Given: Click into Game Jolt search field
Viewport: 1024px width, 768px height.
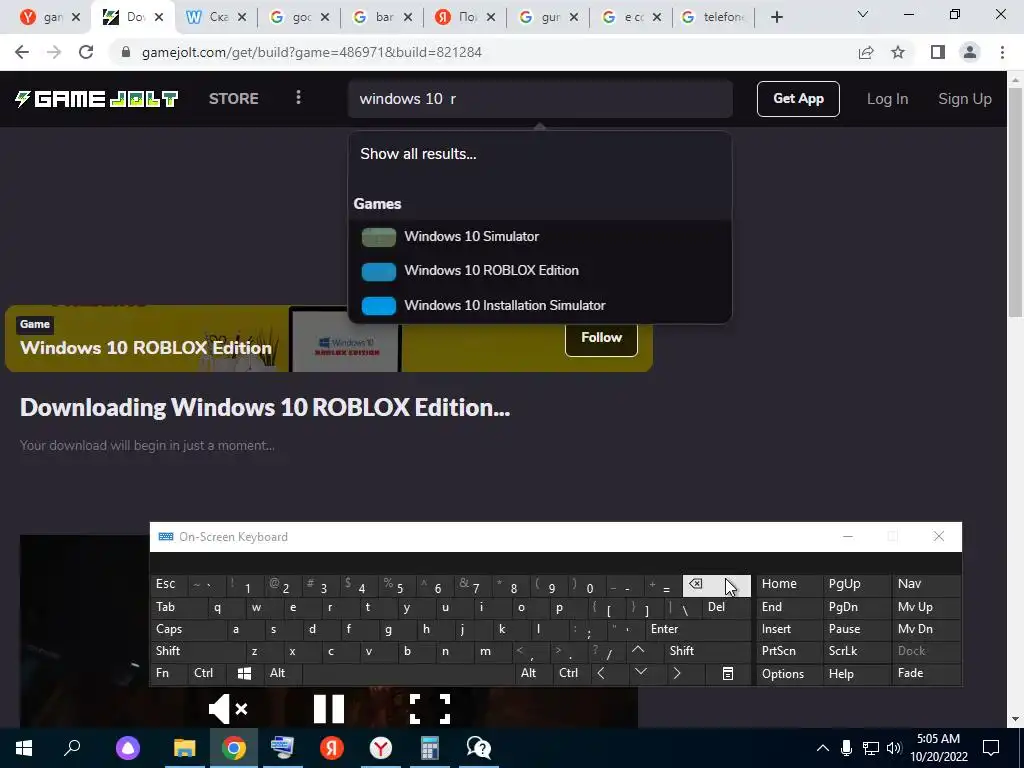Looking at the screenshot, I should (540, 99).
